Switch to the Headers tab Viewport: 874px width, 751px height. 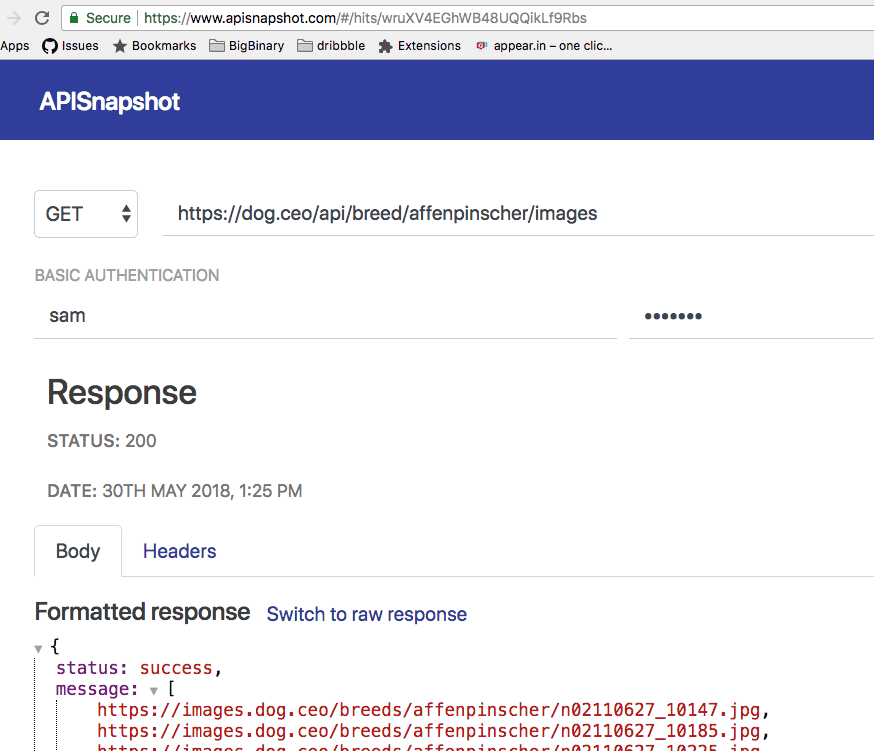(179, 551)
